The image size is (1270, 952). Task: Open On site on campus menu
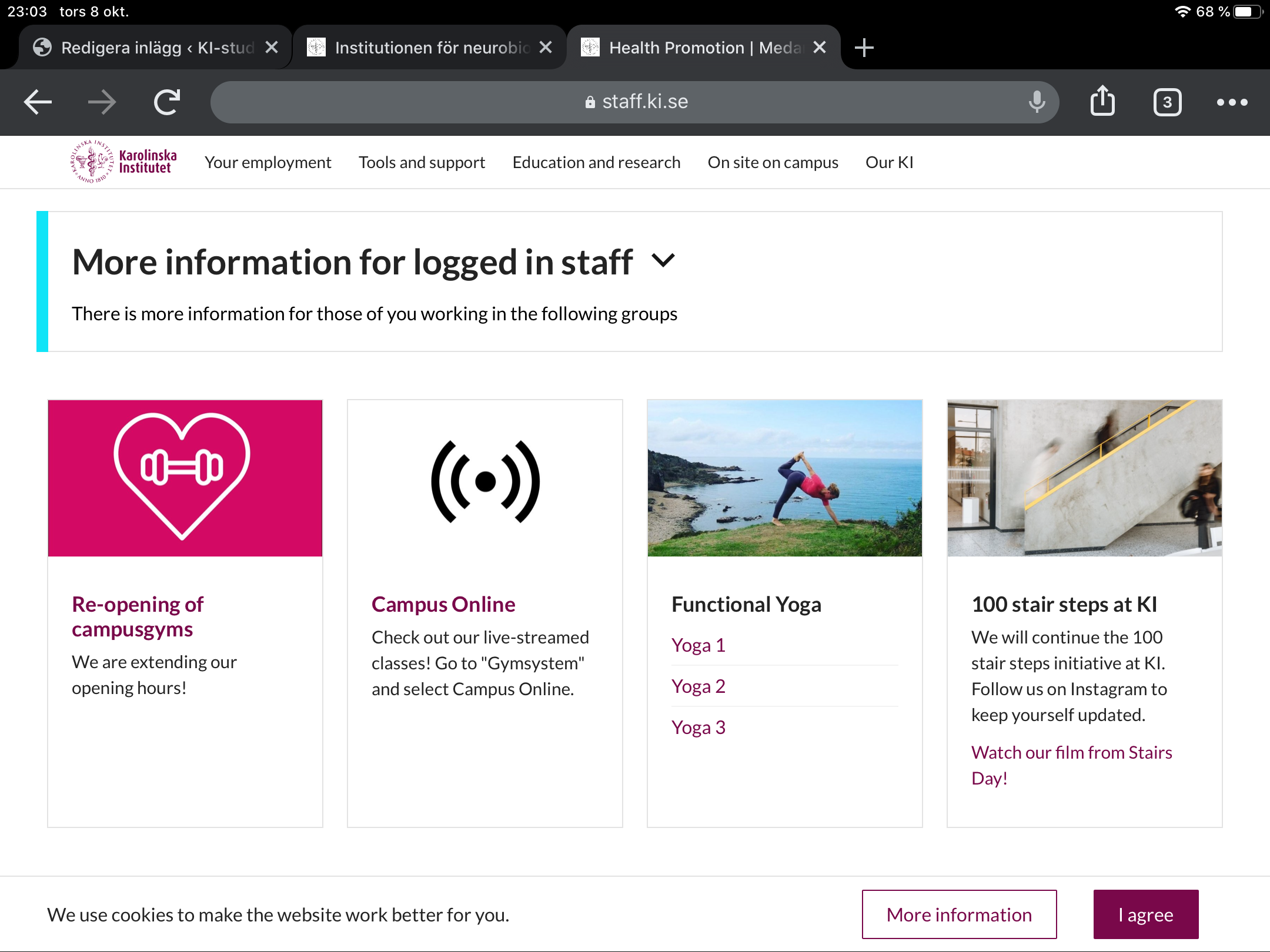click(x=773, y=162)
